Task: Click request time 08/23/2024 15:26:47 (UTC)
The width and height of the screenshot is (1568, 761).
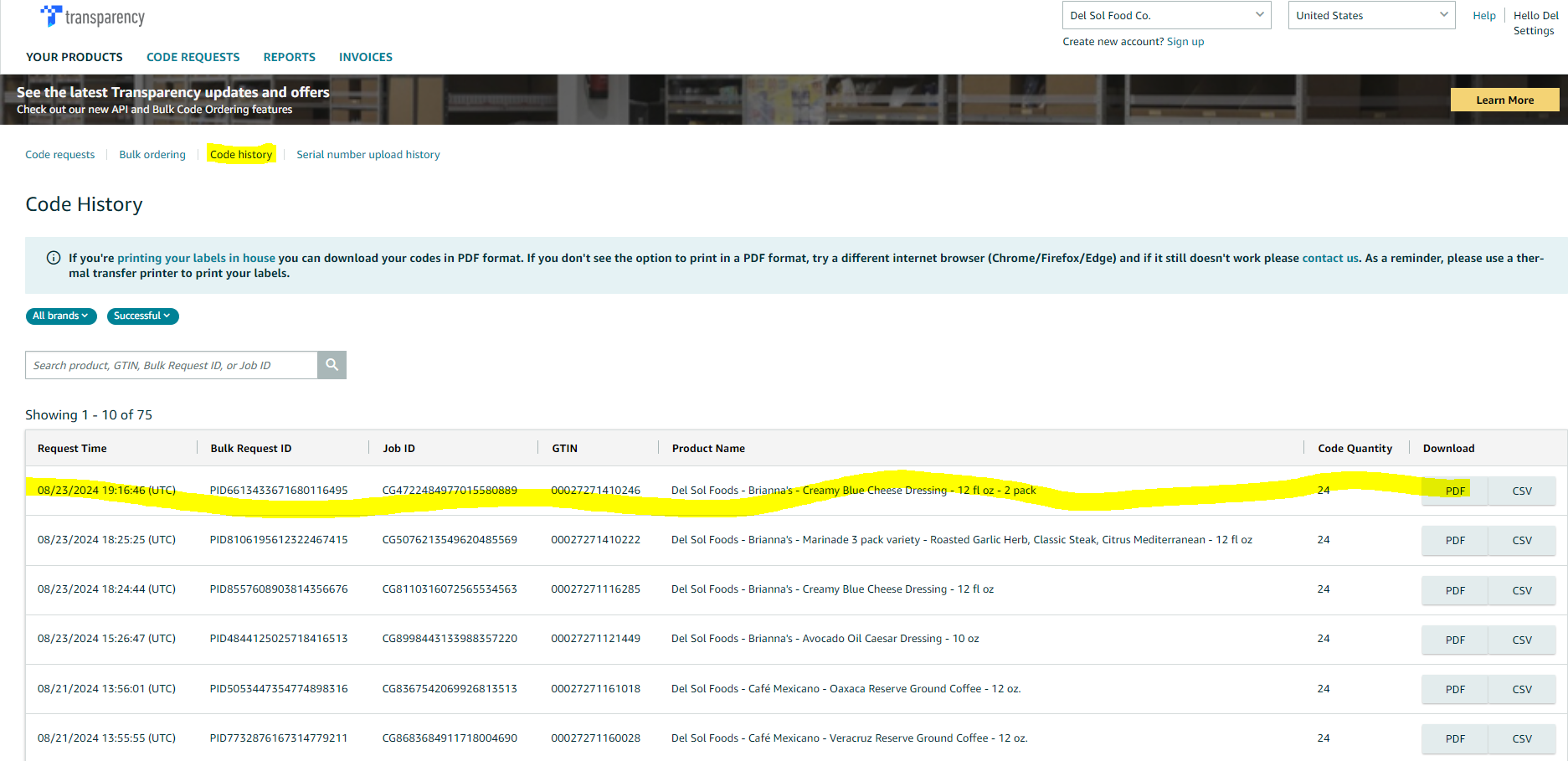Action: pos(106,638)
